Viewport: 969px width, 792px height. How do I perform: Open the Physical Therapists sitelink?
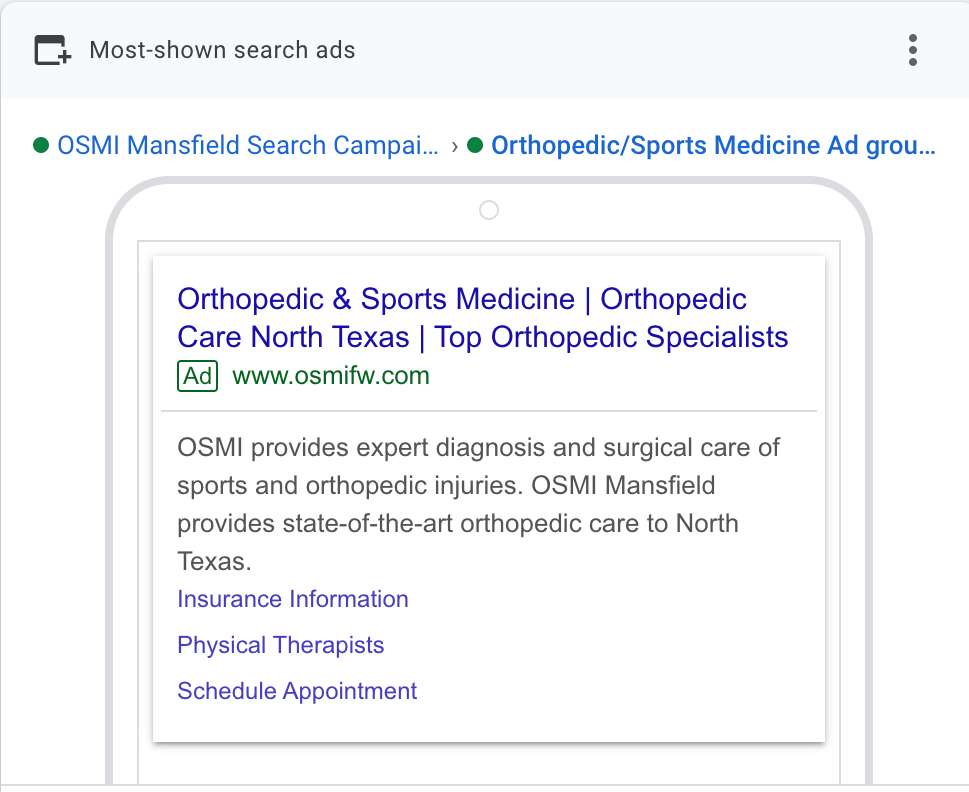(x=281, y=645)
